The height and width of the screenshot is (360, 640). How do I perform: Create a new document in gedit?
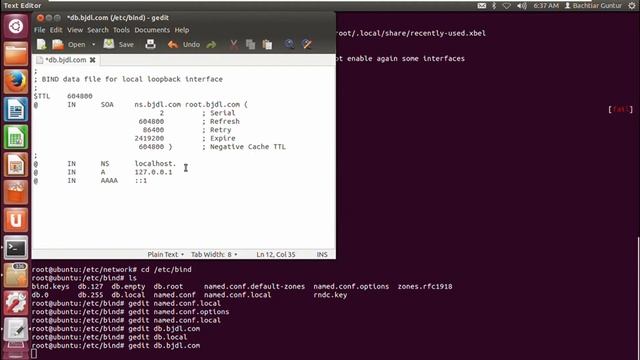point(41,44)
